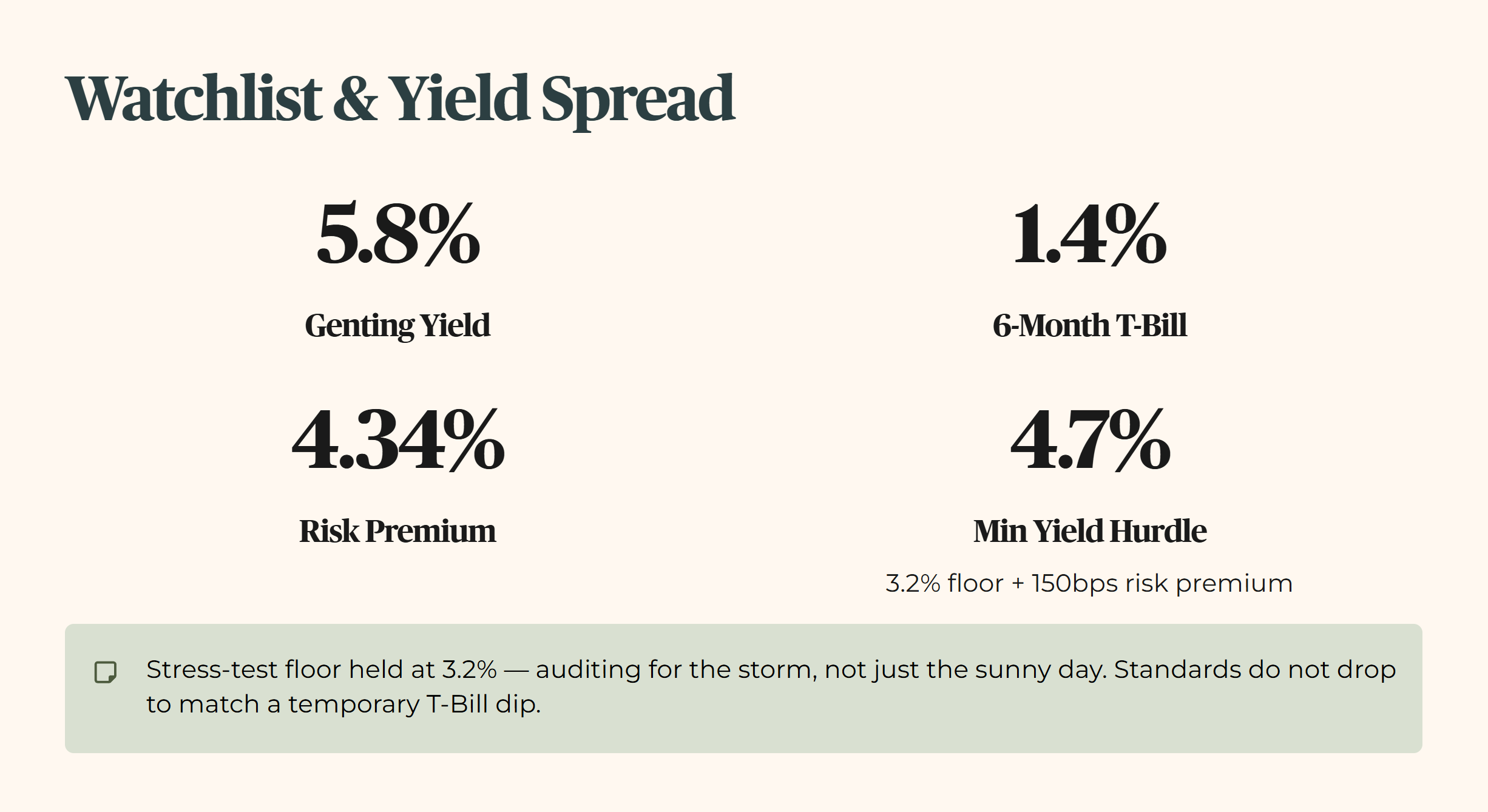
Task: Select the Risk Premium label
Action: tap(397, 531)
